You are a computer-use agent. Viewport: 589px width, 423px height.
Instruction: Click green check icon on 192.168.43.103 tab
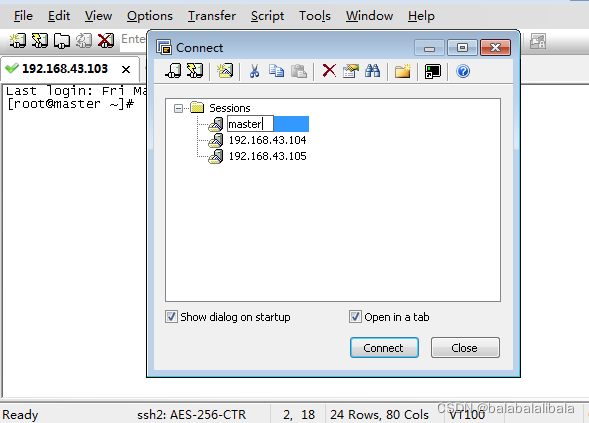[12, 68]
